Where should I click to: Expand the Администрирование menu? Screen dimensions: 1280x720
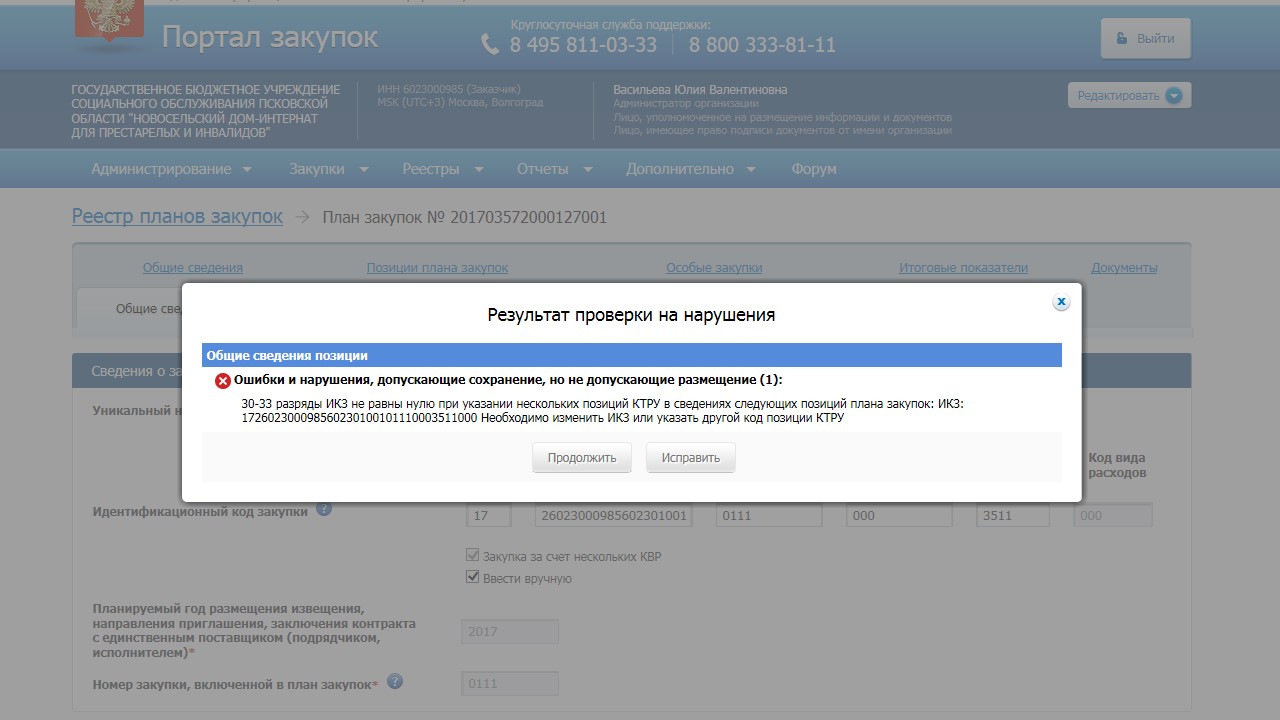[171, 169]
